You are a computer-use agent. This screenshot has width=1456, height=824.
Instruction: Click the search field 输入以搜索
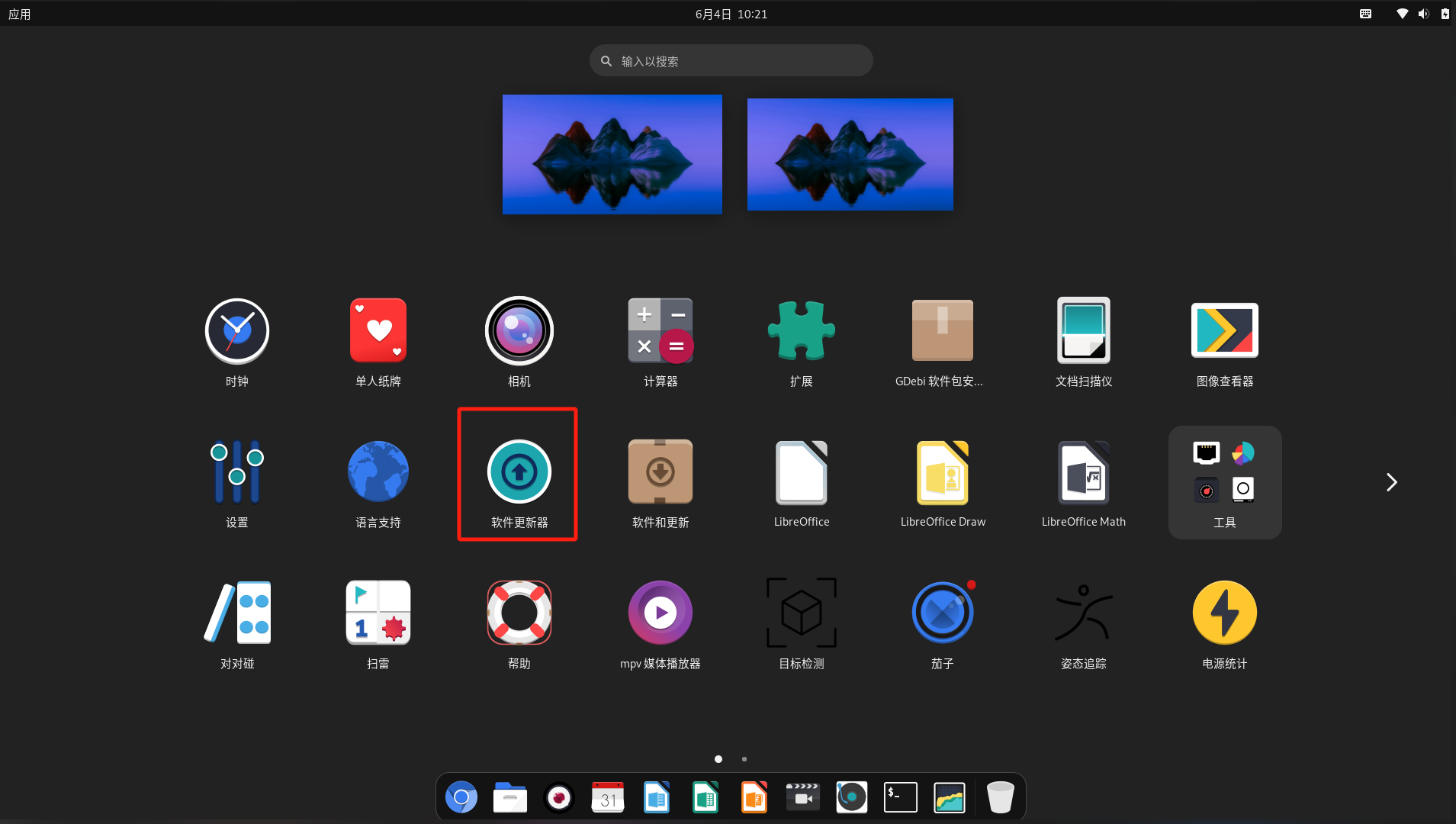[731, 60]
